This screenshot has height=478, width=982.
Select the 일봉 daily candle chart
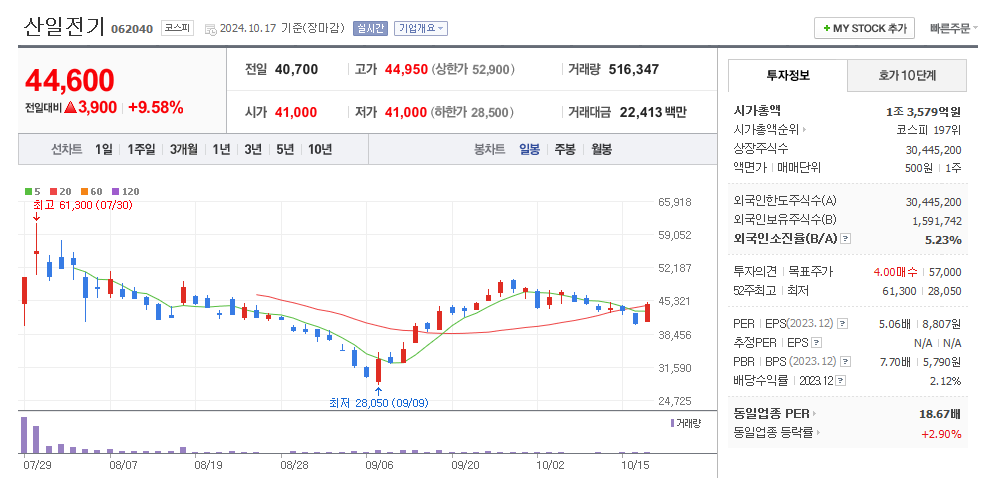(530, 149)
